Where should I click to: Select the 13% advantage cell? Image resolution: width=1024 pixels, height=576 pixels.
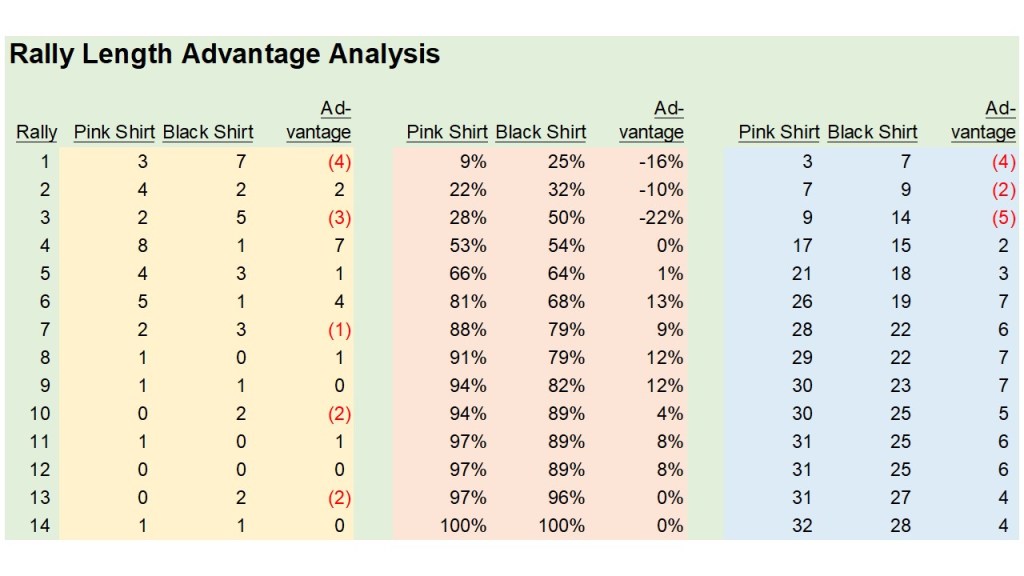pos(666,301)
